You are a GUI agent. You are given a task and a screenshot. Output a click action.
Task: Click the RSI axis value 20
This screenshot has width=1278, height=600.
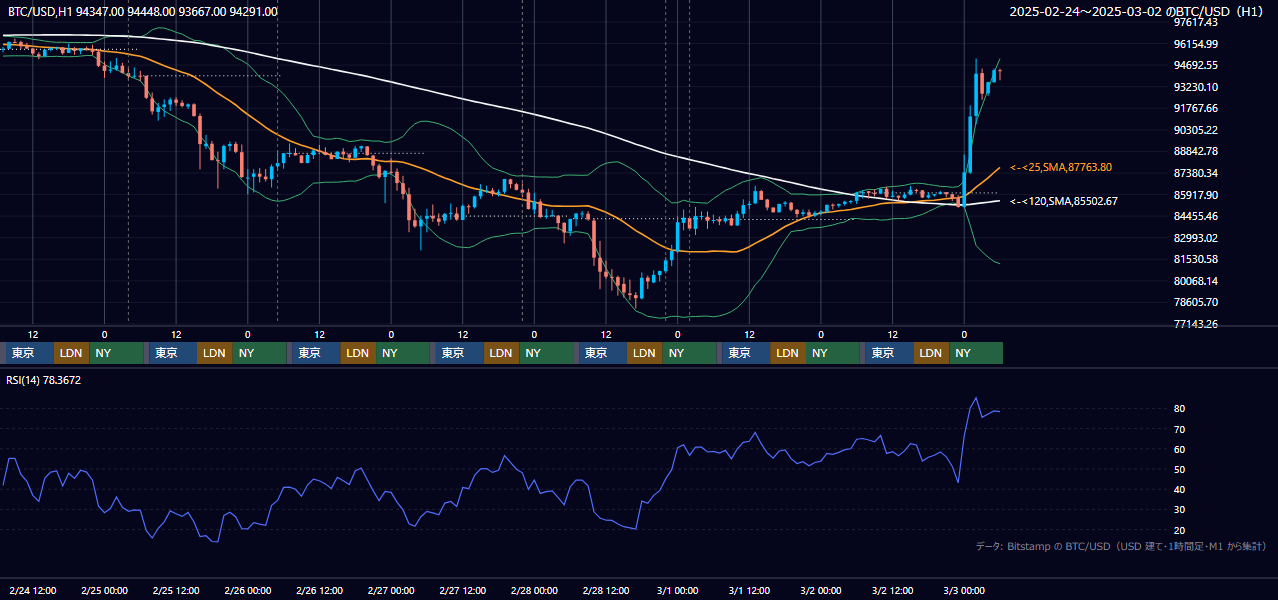coord(1179,530)
